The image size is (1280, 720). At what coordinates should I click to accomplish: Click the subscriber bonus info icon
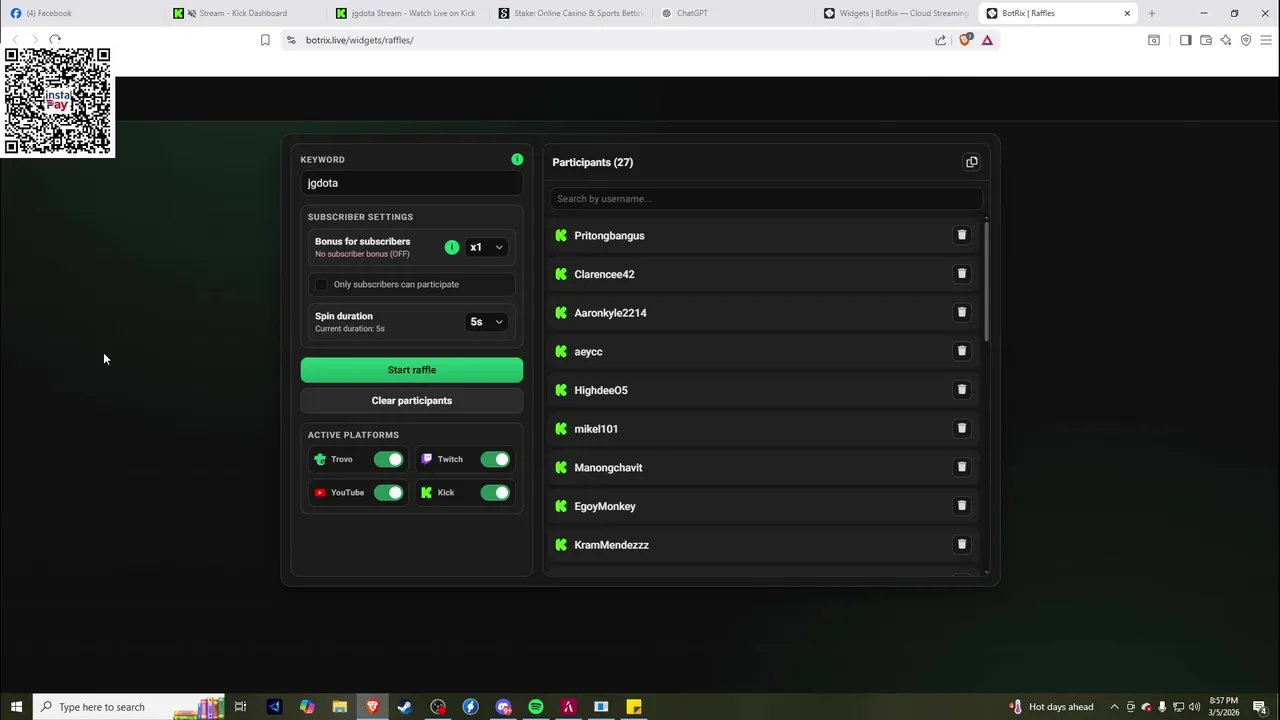pos(452,247)
